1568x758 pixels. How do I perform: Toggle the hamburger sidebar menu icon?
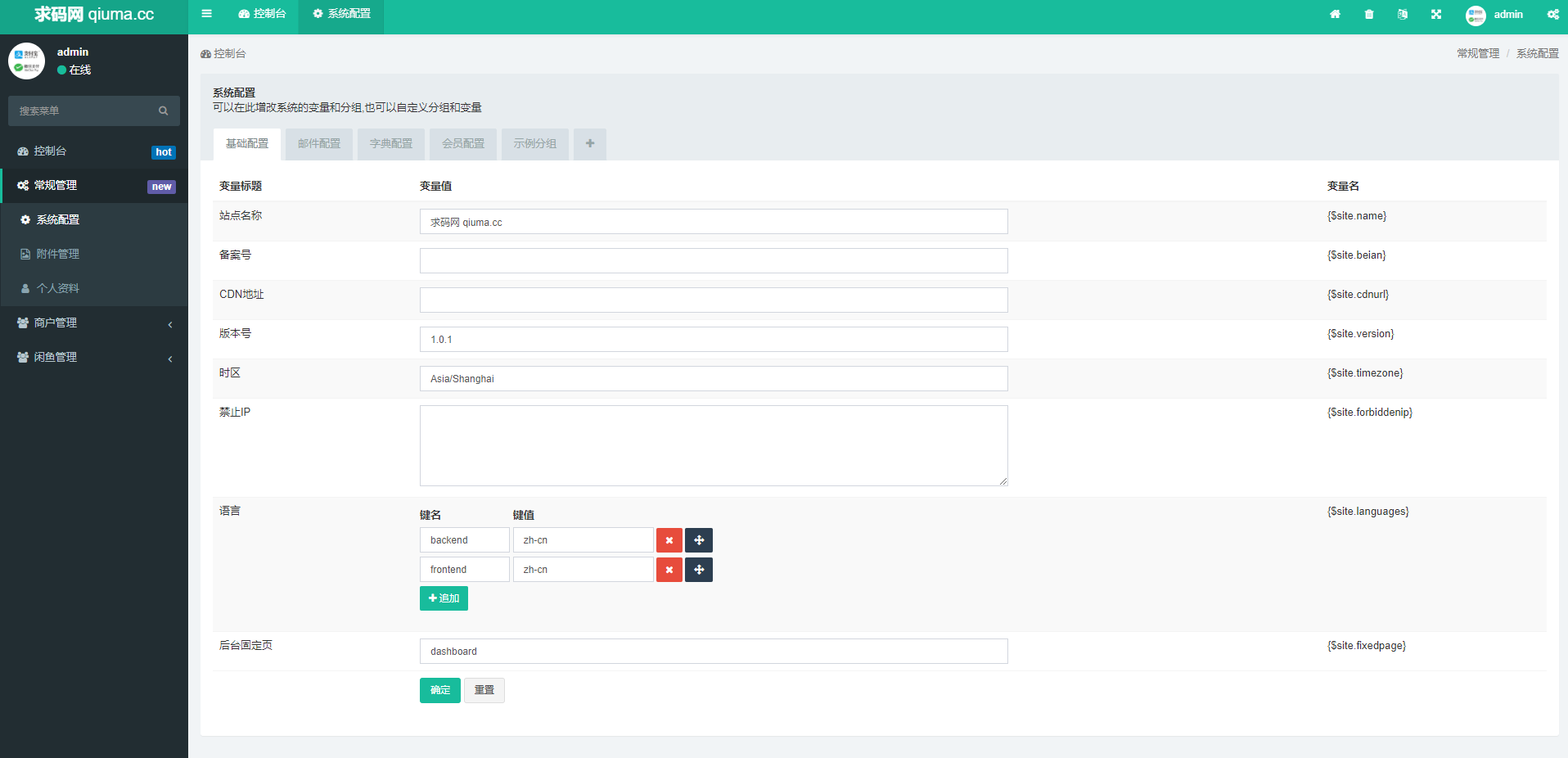[x=206, y=14]
